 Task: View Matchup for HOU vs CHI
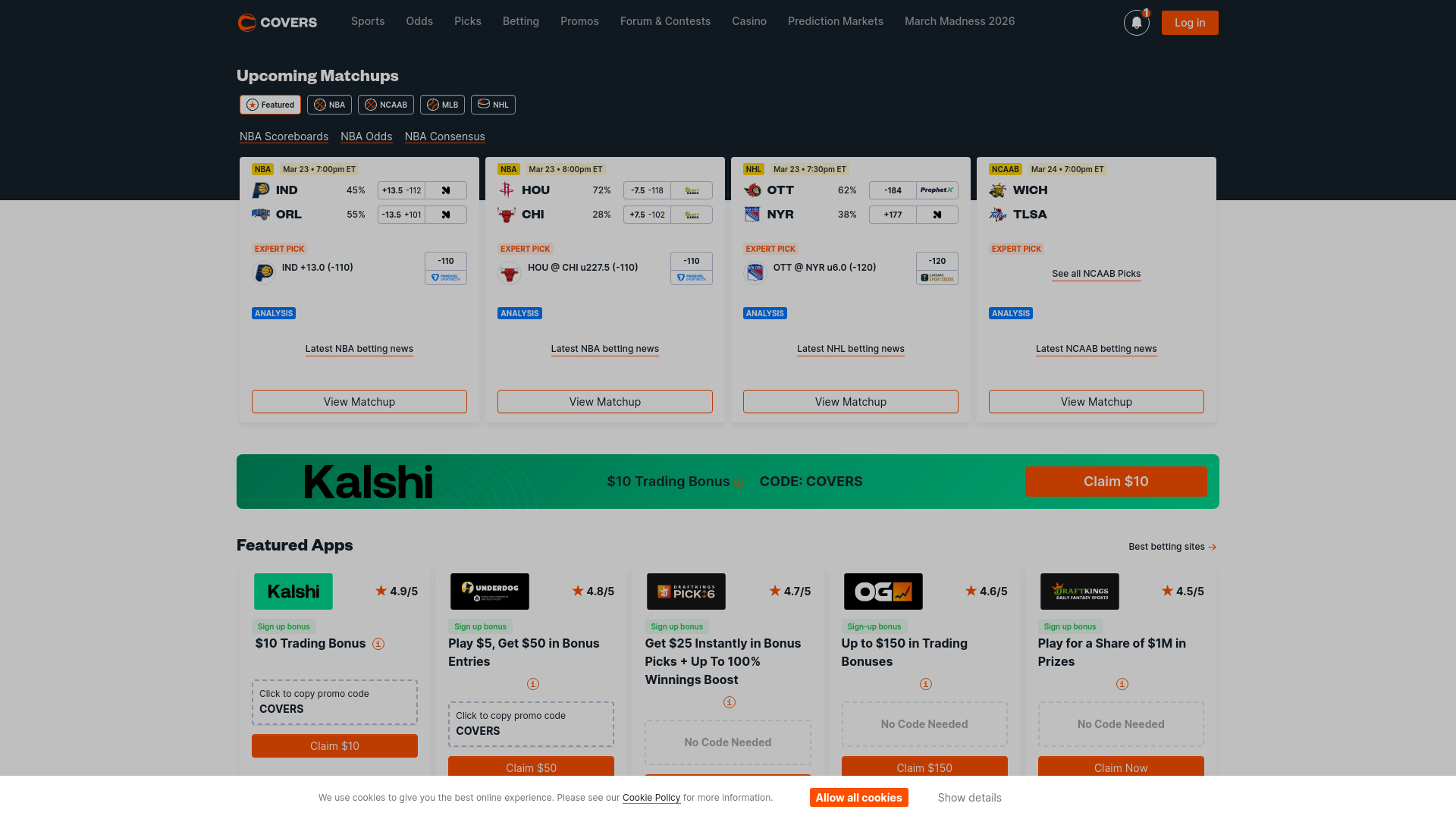coord(605,402)
